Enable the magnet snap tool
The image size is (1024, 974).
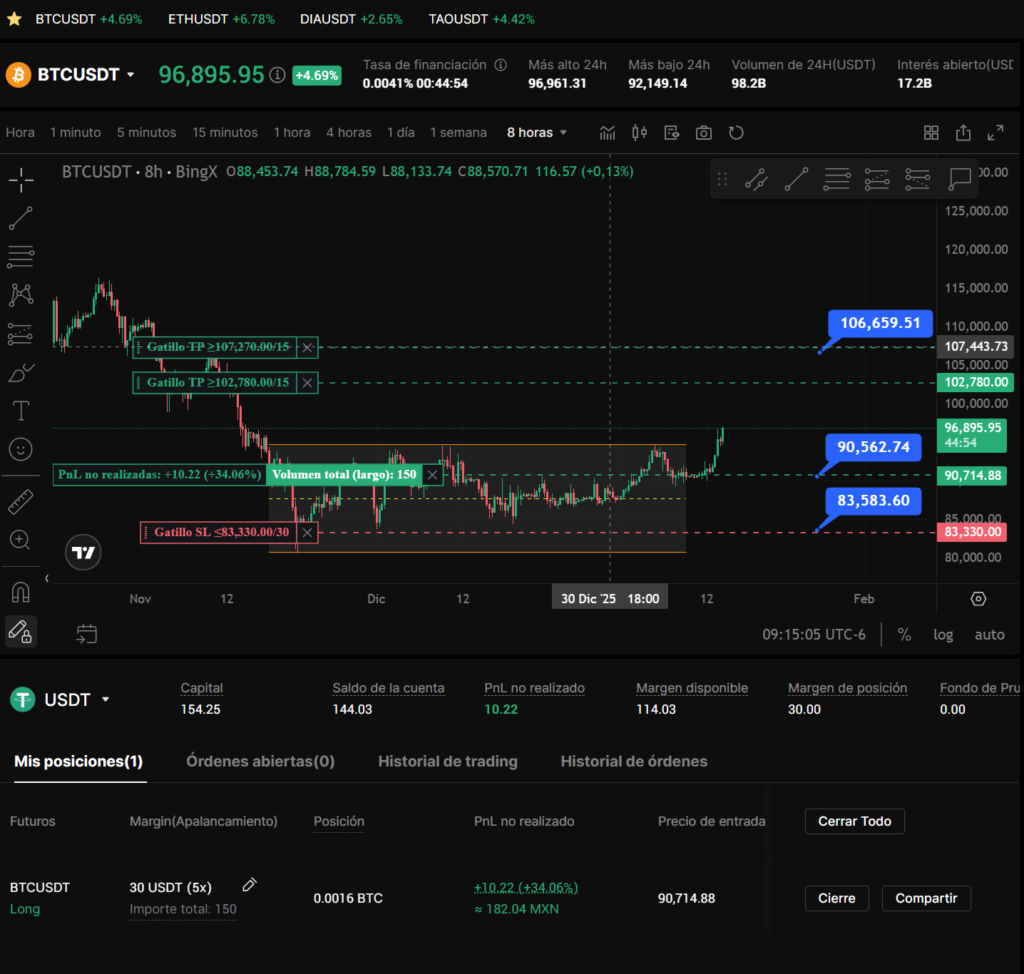tap(21, 592)
